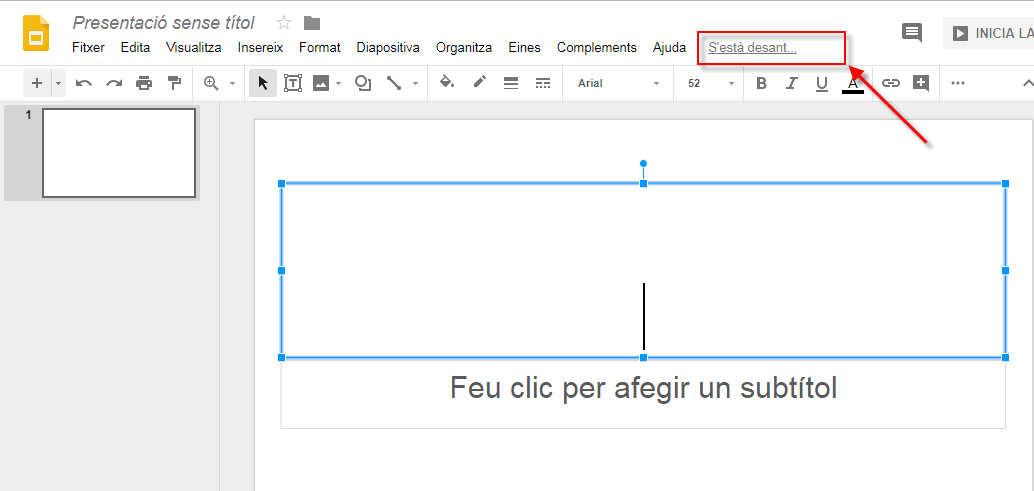Open the Complements menu

coord(597,47)
